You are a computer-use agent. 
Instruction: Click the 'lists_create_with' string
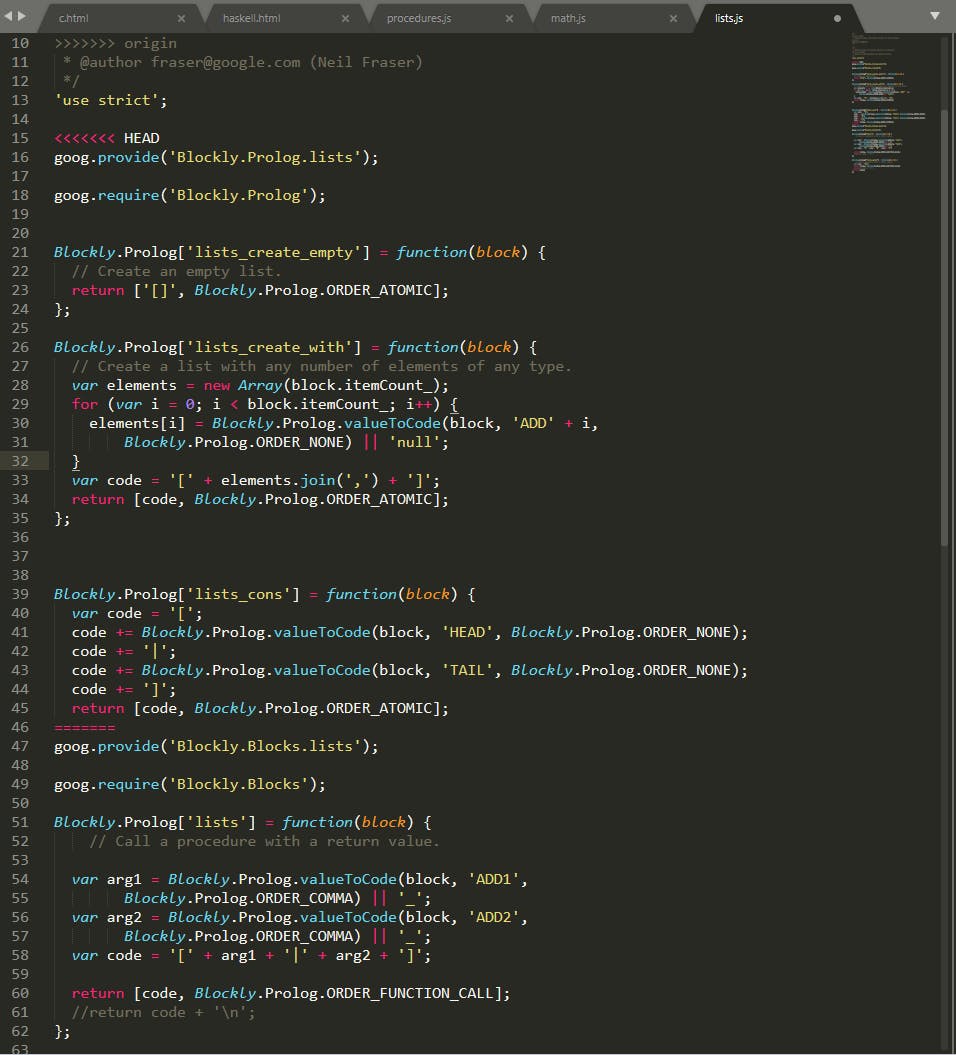269,347
